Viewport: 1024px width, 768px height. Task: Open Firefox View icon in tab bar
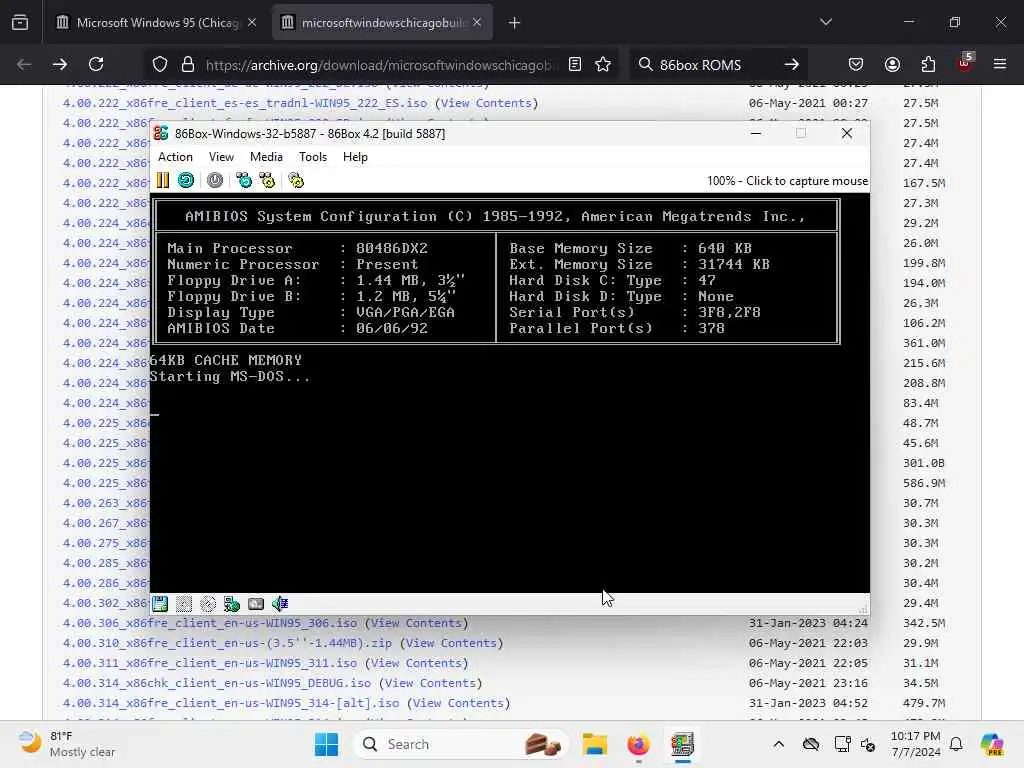pos(20,22)
